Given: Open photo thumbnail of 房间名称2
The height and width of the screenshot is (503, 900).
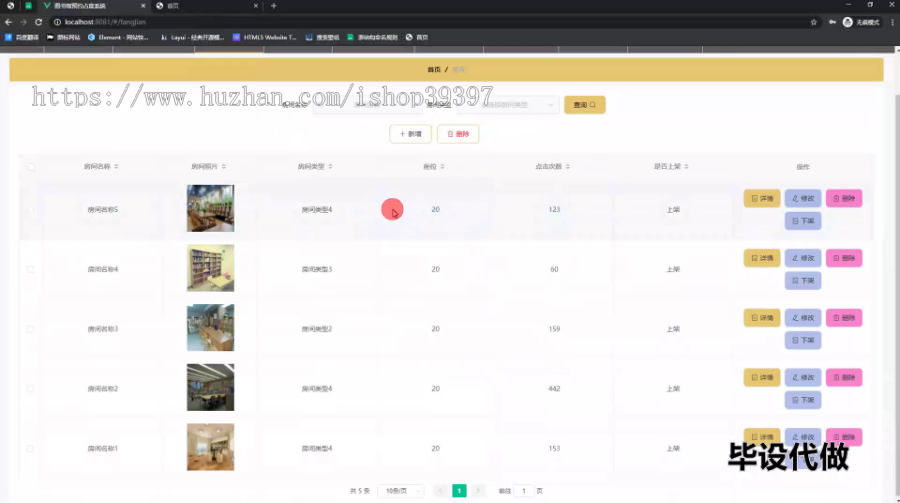Looking at the screenshot, I should click(211, 388).
